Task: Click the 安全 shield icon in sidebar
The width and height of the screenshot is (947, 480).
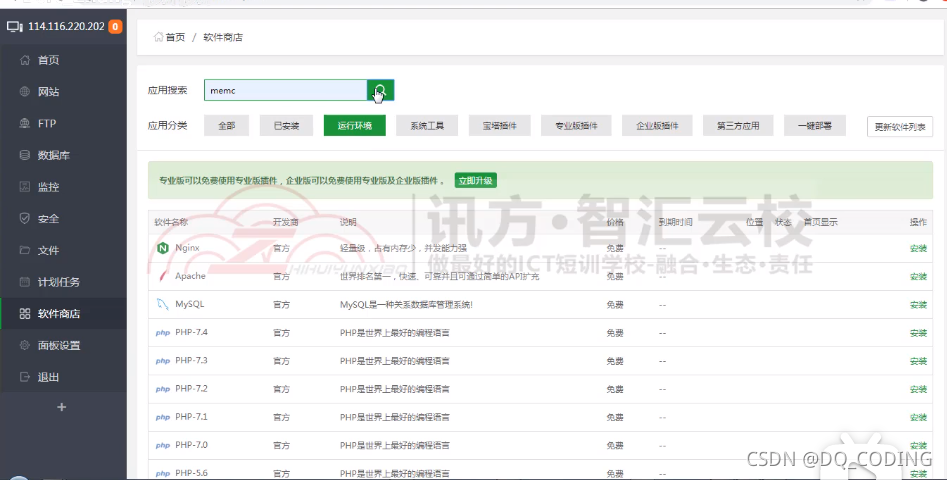Action: [x=25, y=219]
